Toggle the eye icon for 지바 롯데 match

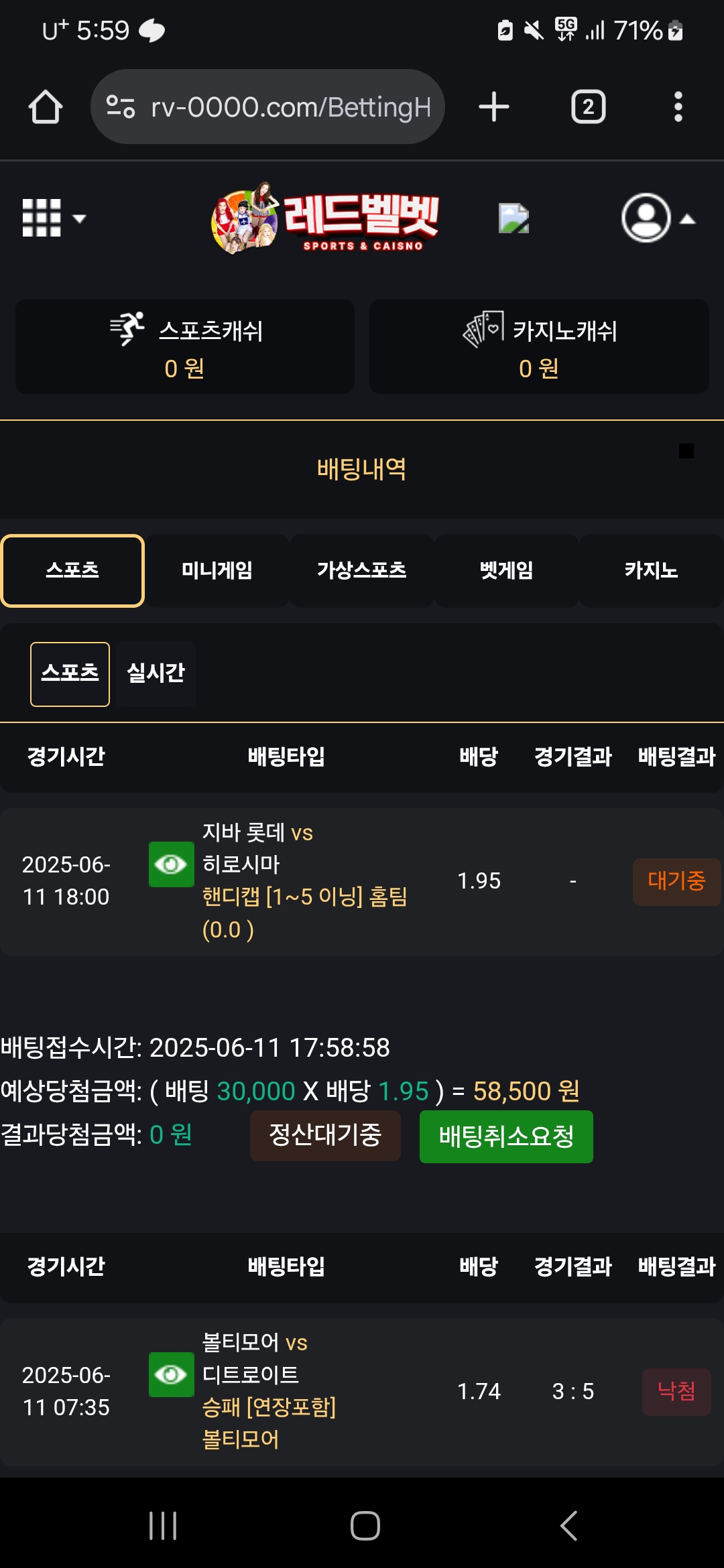click(171, 864)
